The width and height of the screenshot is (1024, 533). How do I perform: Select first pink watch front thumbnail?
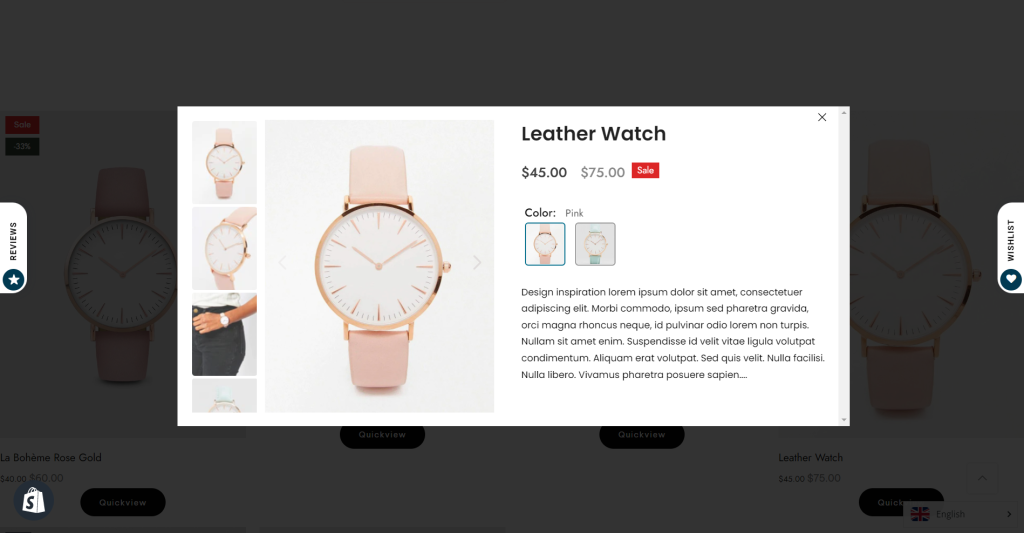(x=224, y=162)
